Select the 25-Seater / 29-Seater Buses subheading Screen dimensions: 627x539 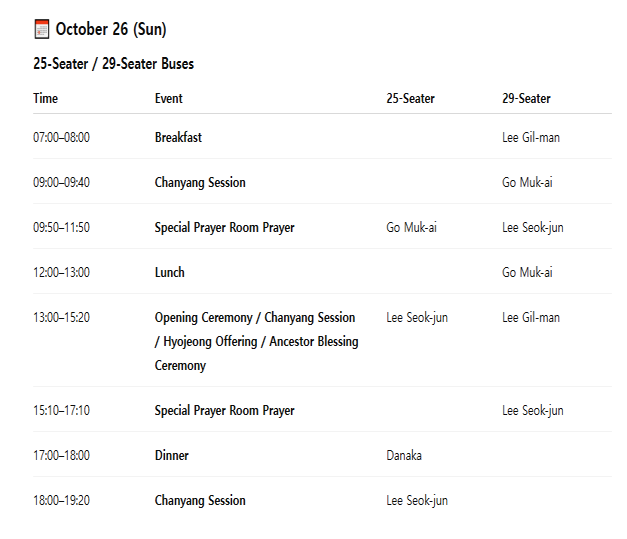pos(113,64)
